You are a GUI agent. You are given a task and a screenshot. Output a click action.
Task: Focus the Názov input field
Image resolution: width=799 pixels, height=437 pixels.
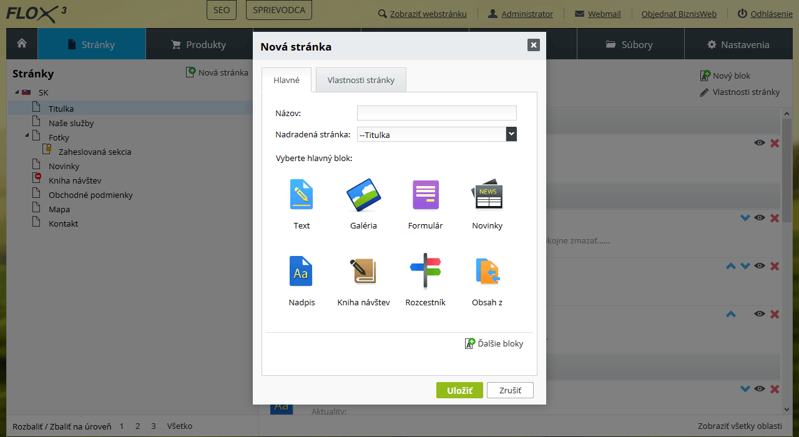pos(436,113)
